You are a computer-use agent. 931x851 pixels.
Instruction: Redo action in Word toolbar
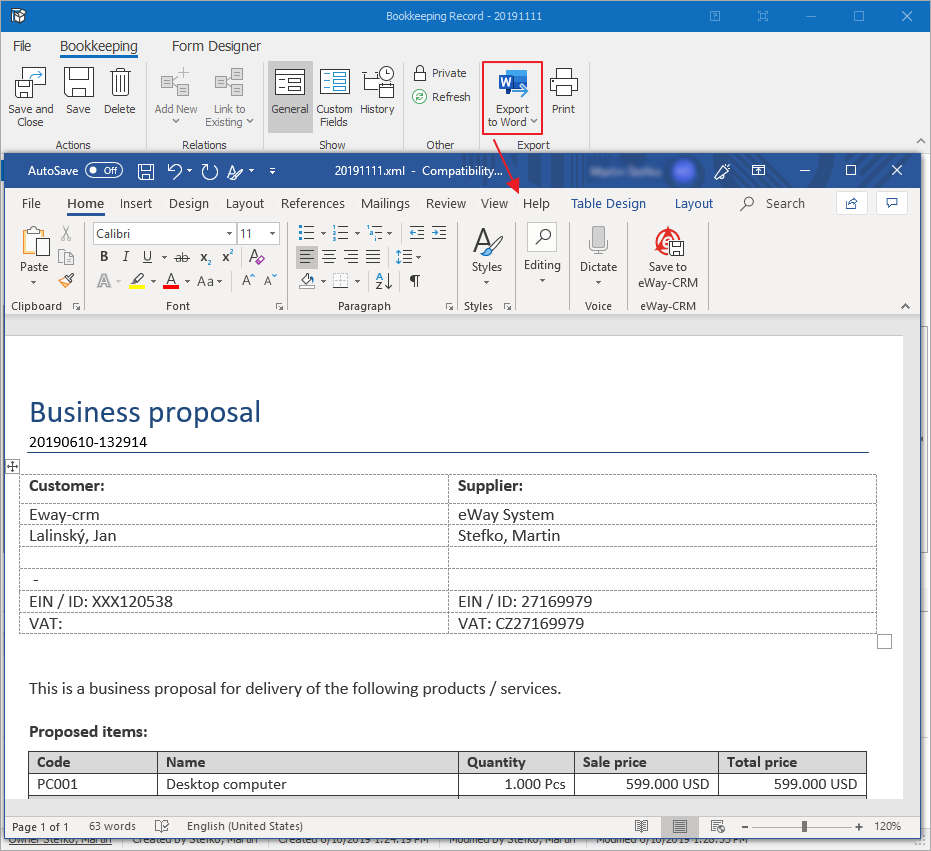point(209,171)
